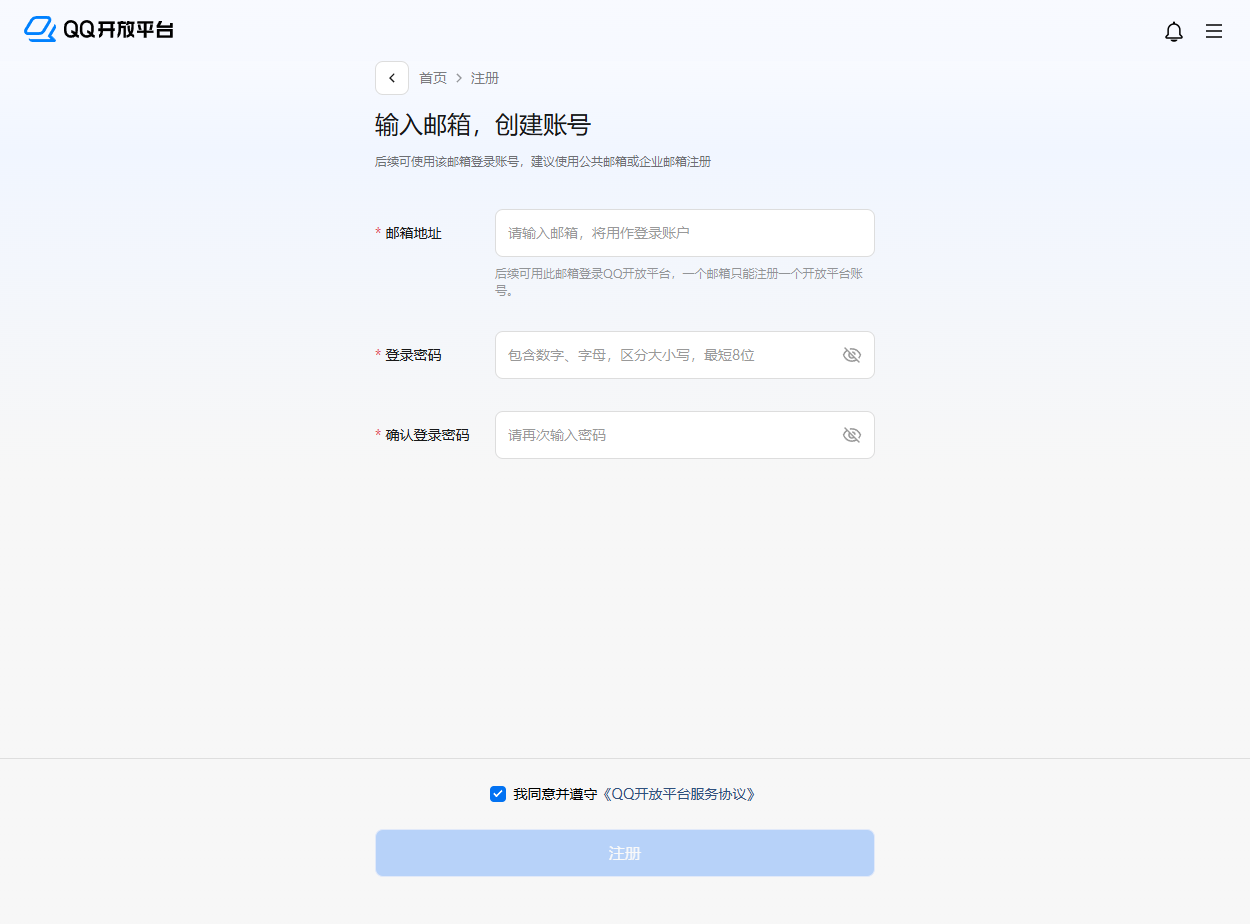Screen dimensions: 1250x924
Task: Open the hamburger menu at top right
Action: coord(1214,32)
